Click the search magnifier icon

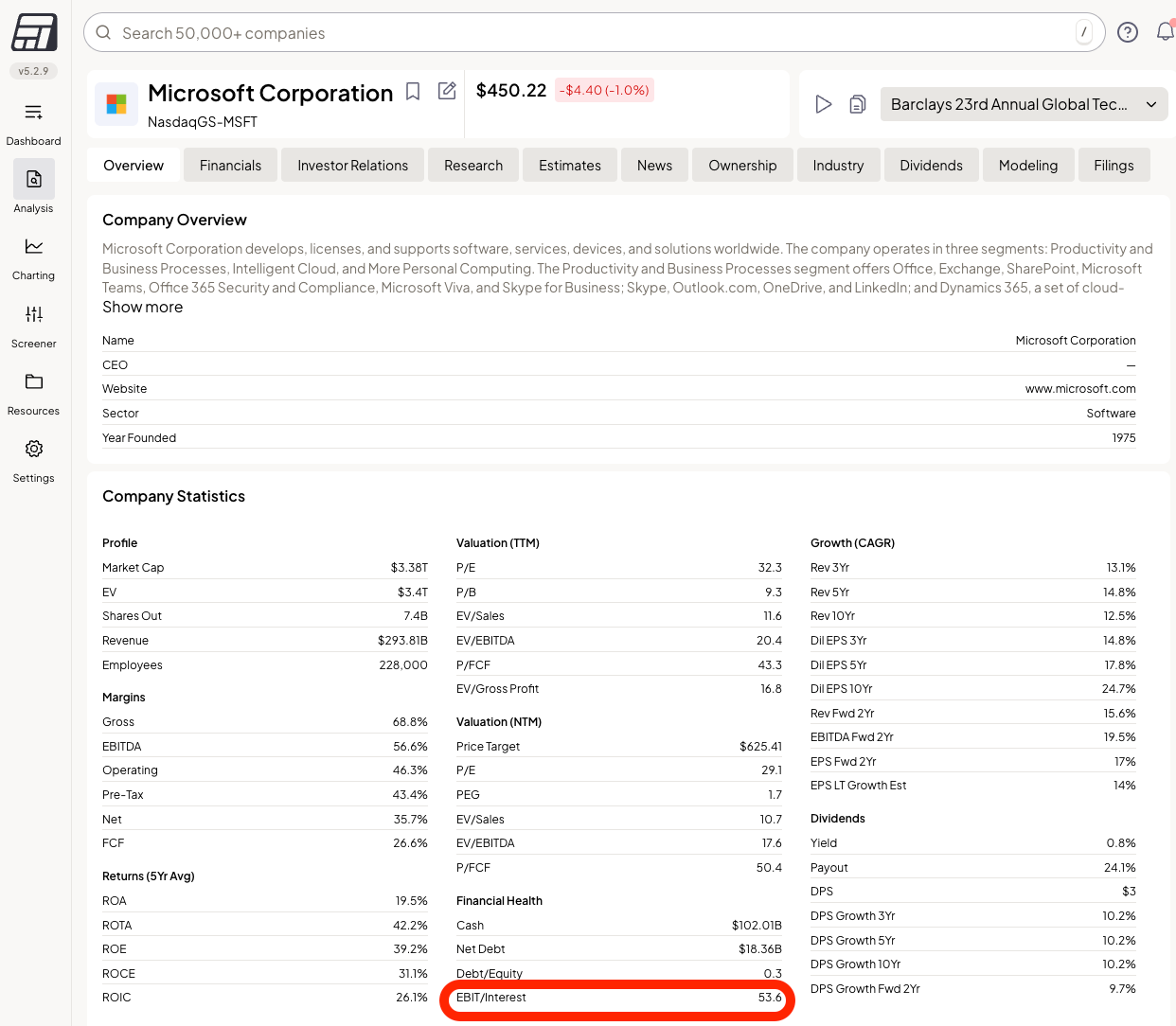(103, 33)
